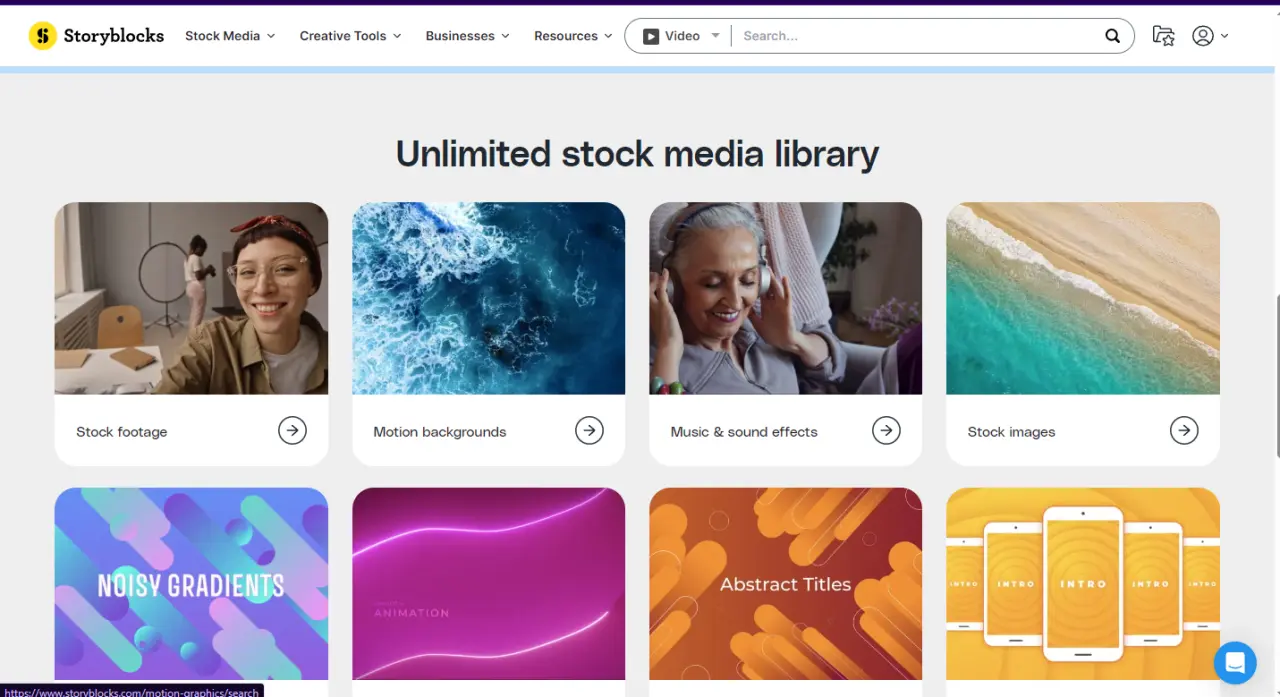Open the Stock footage link

pyautogui.click(x=122, y=432)
